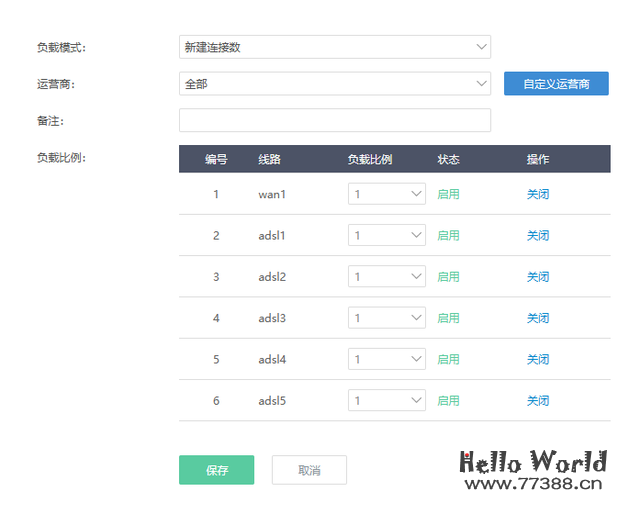Click the 取消 button
The width and height of the screenshot is (640, 514).
[309, 470]
